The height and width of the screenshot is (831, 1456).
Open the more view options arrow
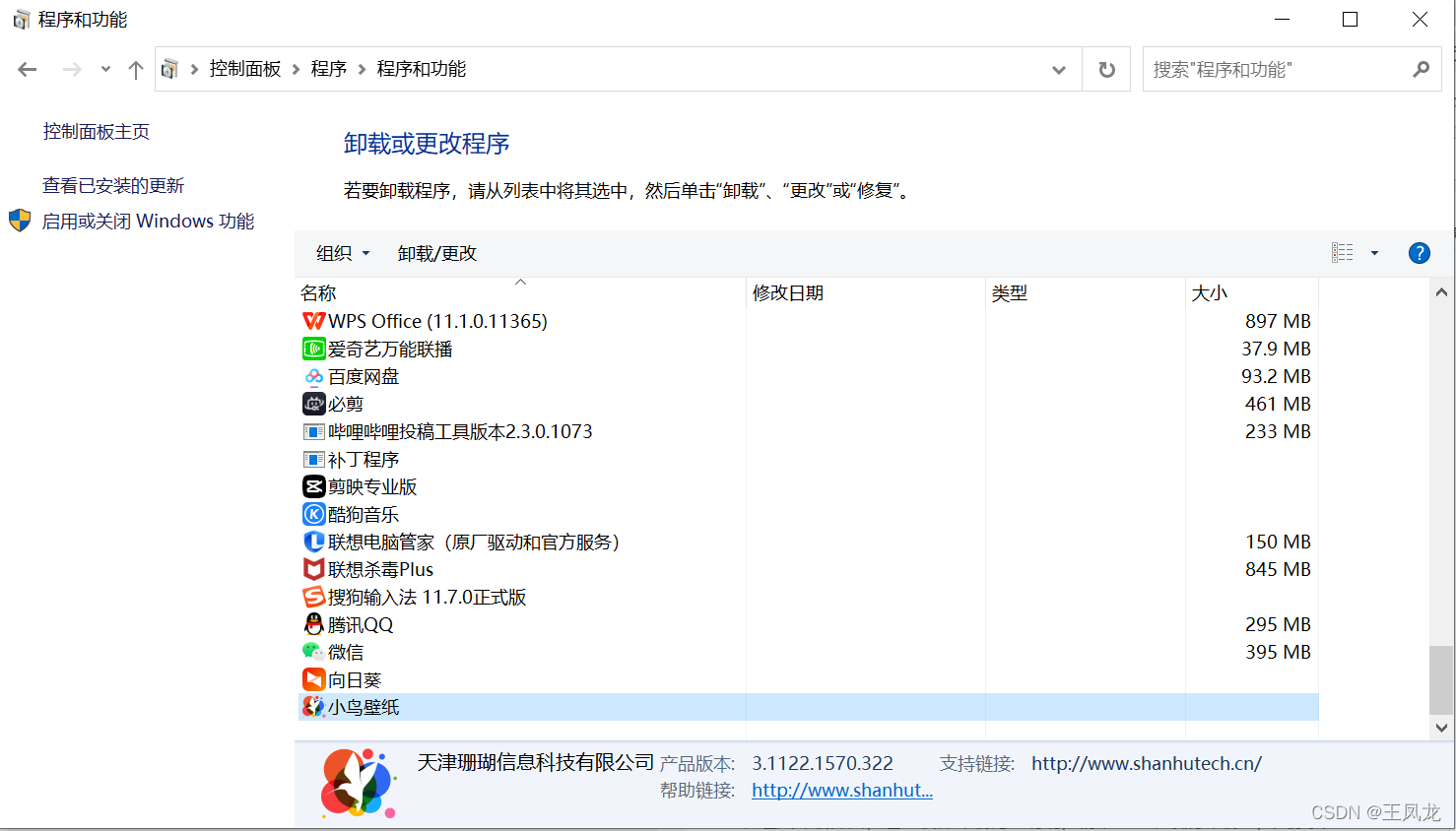coord(1374,253)
